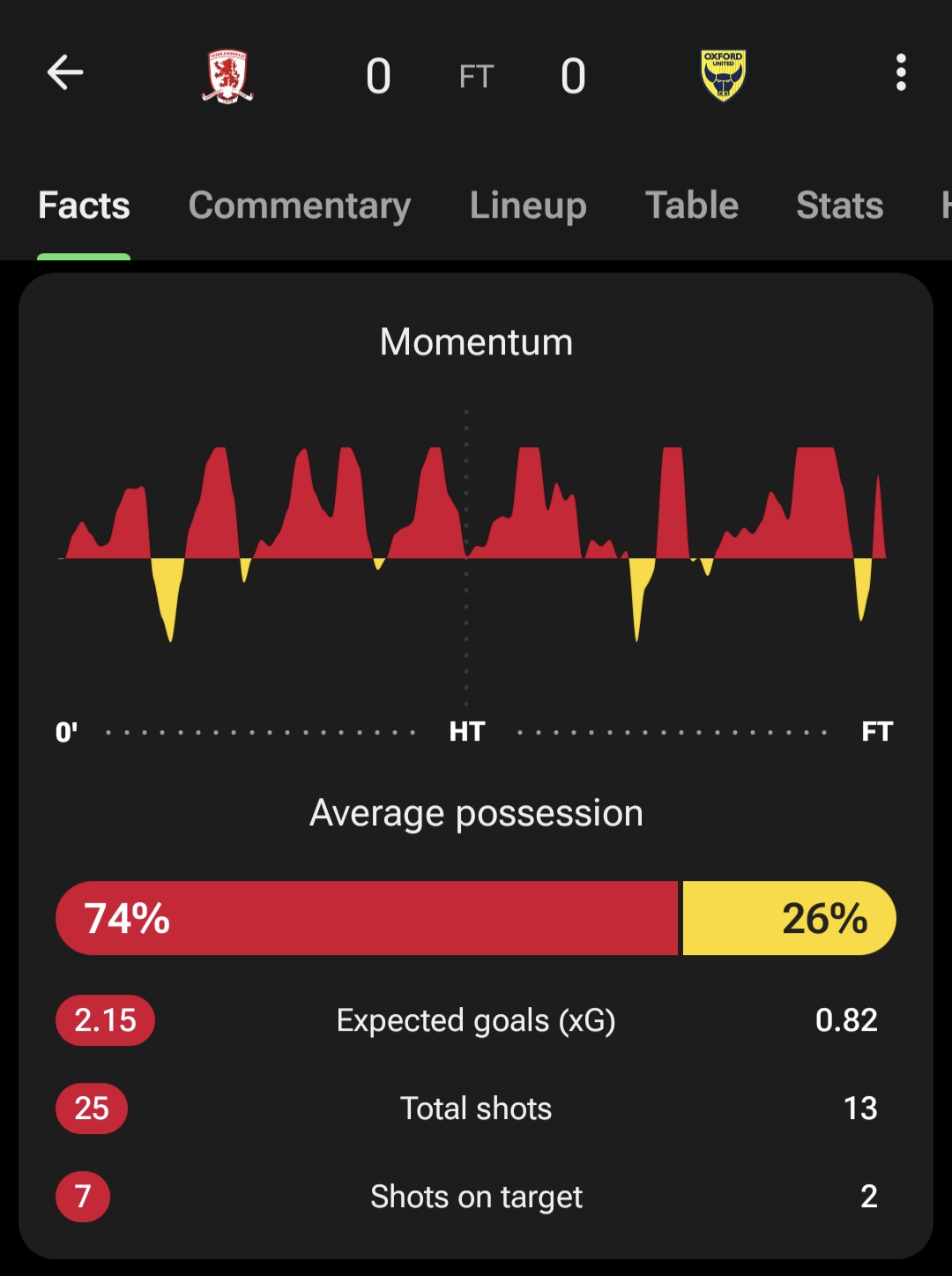Tap the red 7 shots on target badge

tap(83, 1197)
